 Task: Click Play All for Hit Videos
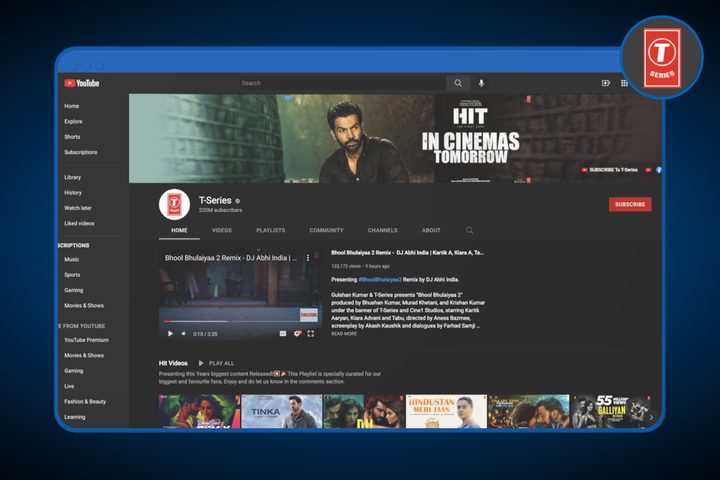221,363
